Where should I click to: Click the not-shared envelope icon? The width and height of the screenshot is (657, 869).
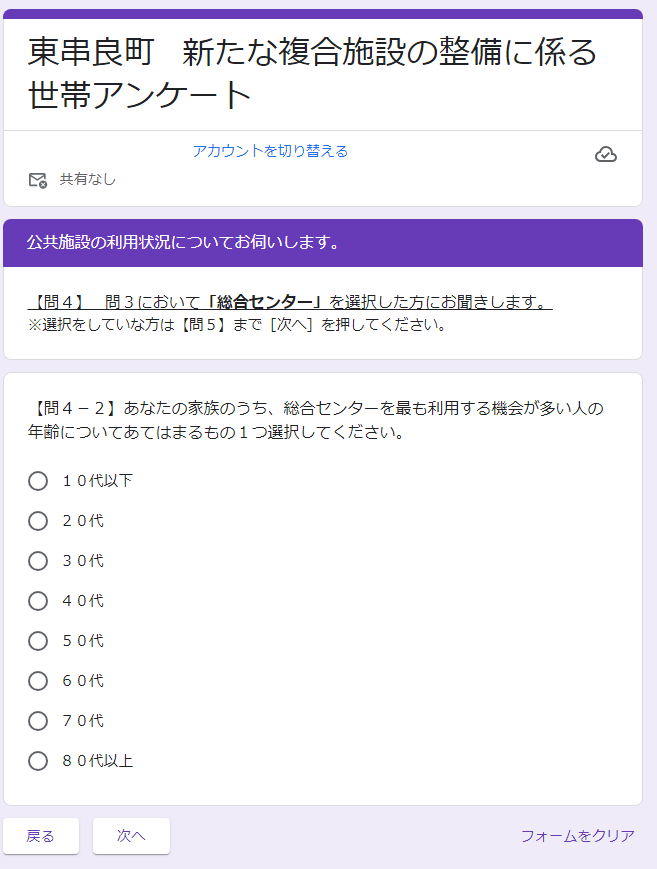coord(38,180)
